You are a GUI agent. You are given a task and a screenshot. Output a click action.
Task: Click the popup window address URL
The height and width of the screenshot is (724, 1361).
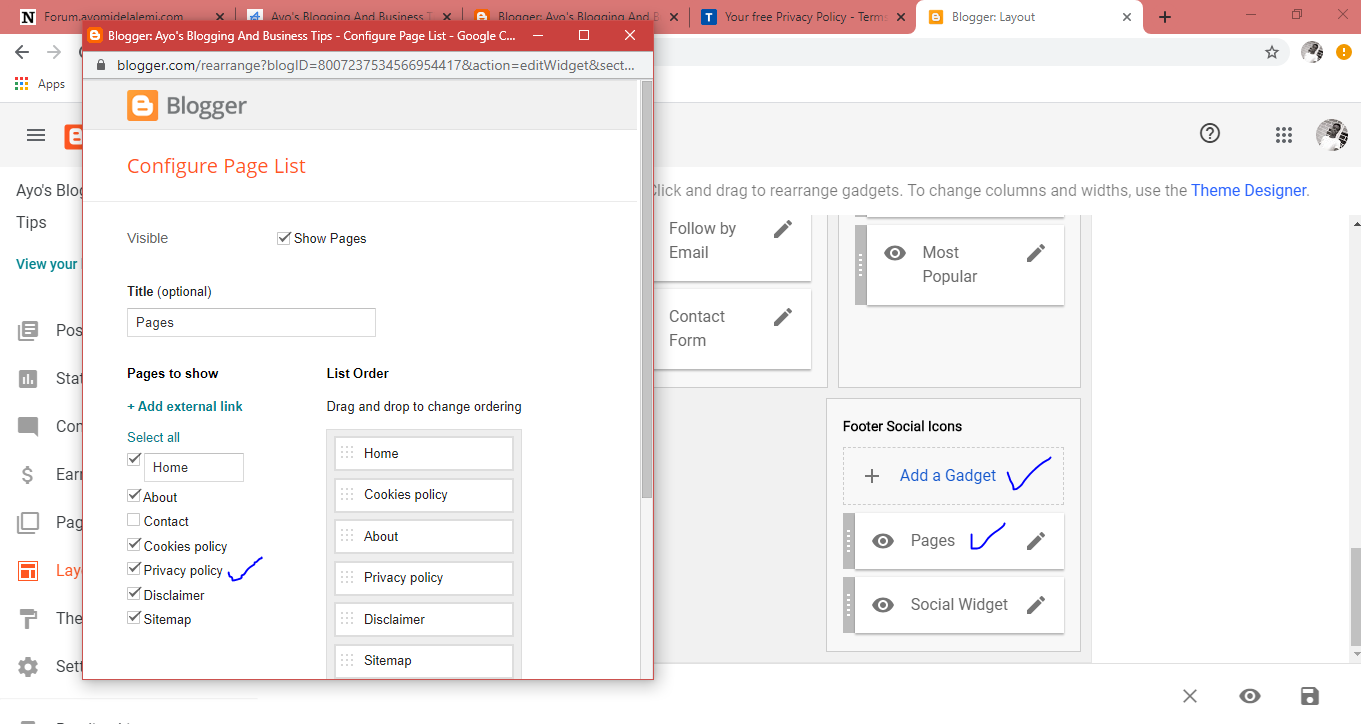point(376,64)
